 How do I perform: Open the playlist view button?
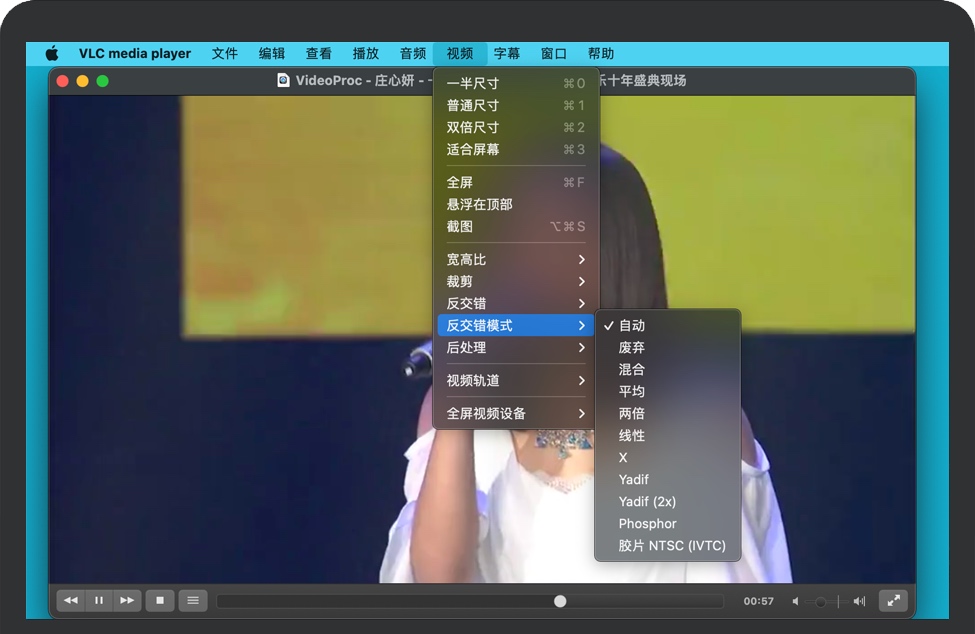coord(193,601)
